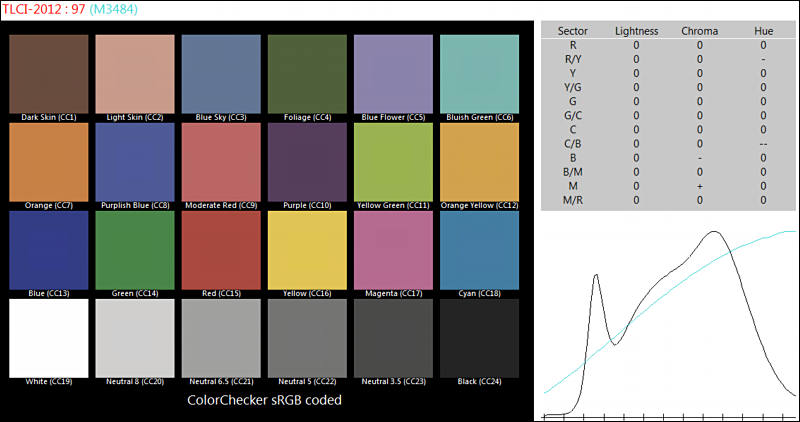Click the Lightness column header
800x422 pixels.
(636, 31)
